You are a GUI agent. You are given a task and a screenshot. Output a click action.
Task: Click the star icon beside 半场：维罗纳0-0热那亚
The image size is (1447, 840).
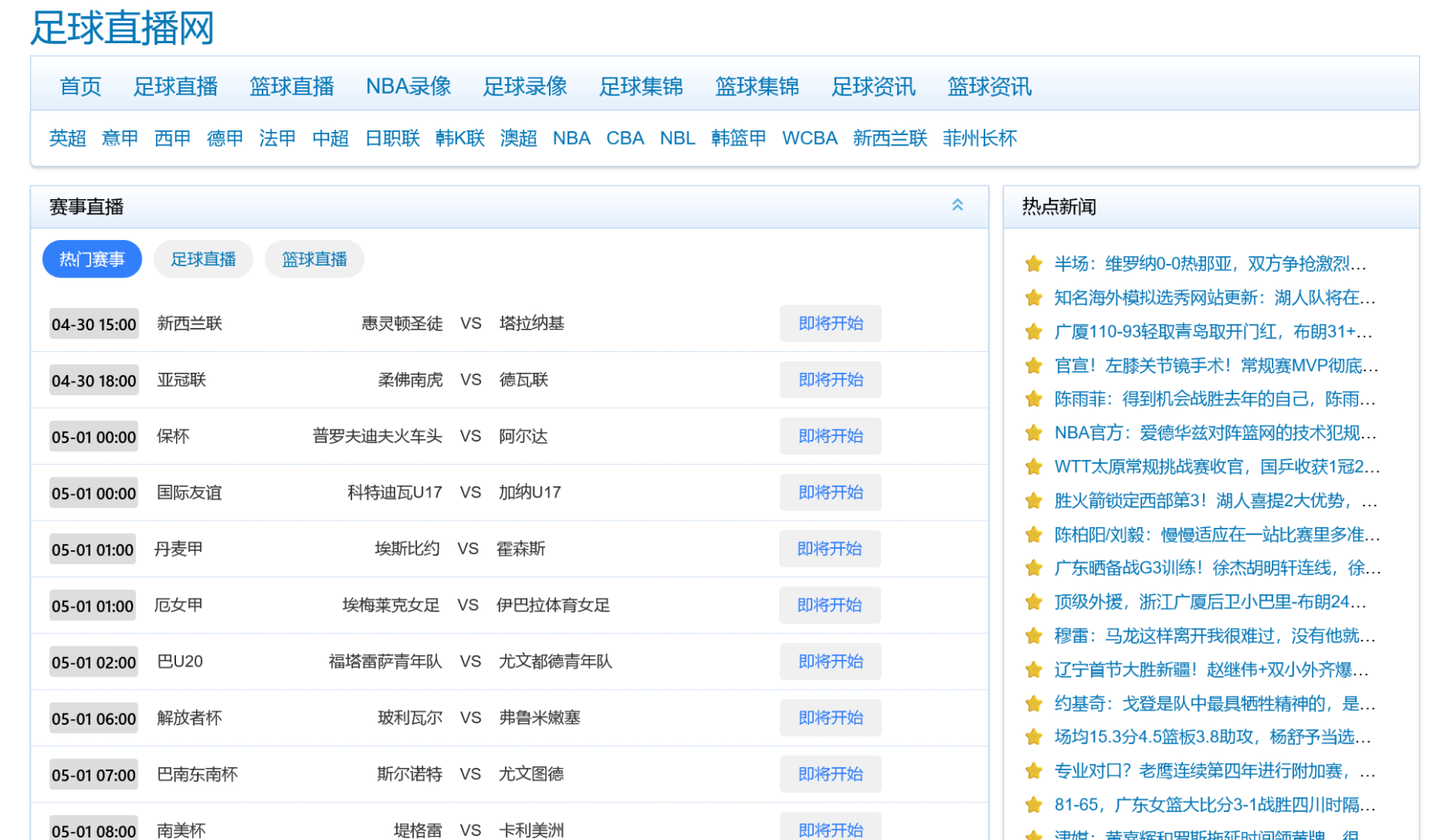(x=1033, y=264)
